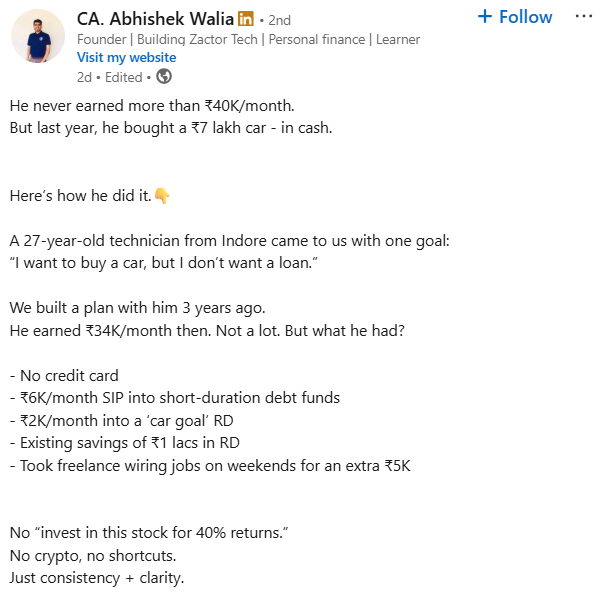Click the ₹6K/month SIP debt funds bullet
Viewport: 606px width, 594px height.
pos(175,398)
